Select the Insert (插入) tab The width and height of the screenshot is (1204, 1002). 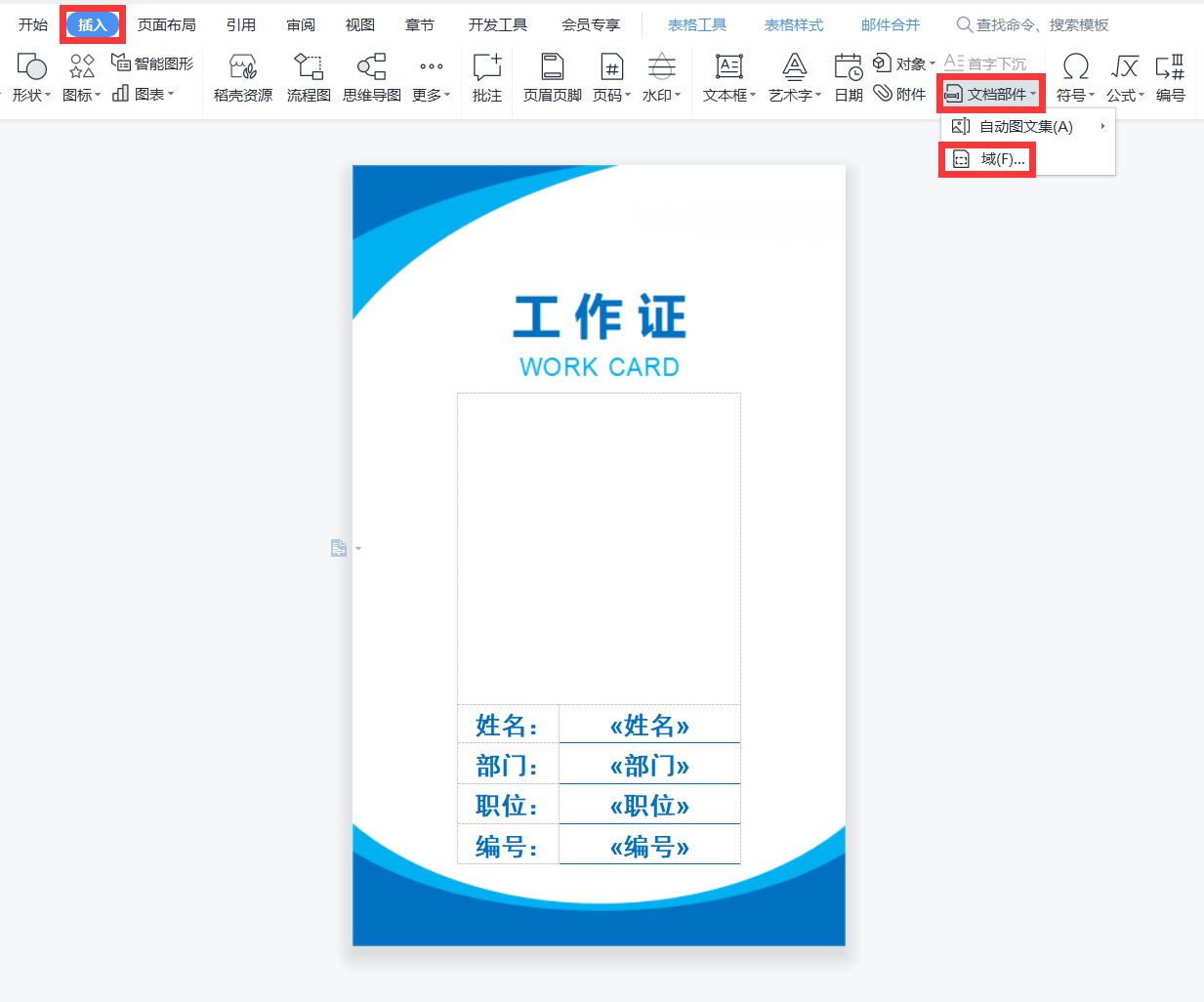93,24
